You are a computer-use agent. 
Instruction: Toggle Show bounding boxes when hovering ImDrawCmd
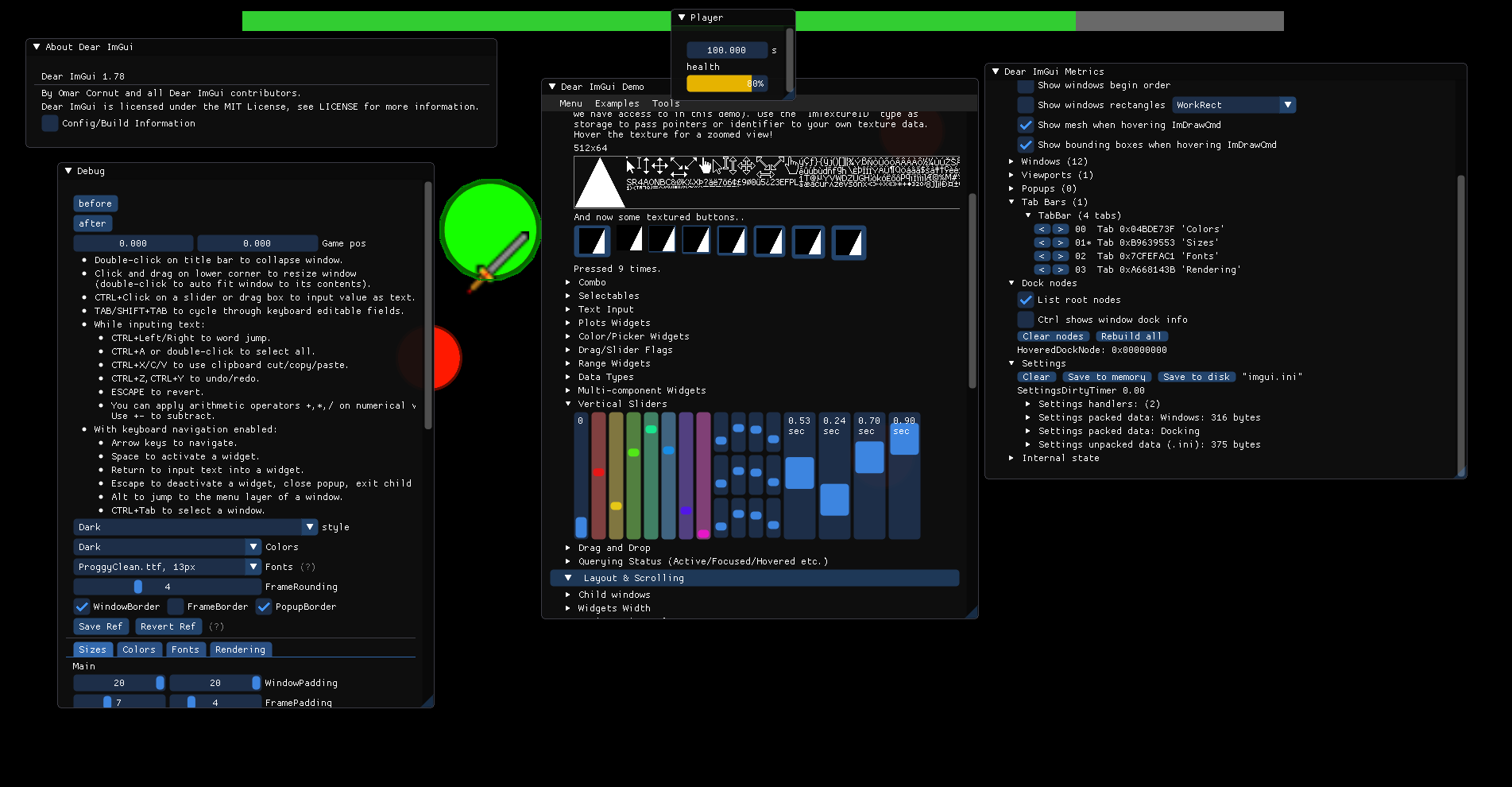pyautogui.click(x=1026, y=145)
